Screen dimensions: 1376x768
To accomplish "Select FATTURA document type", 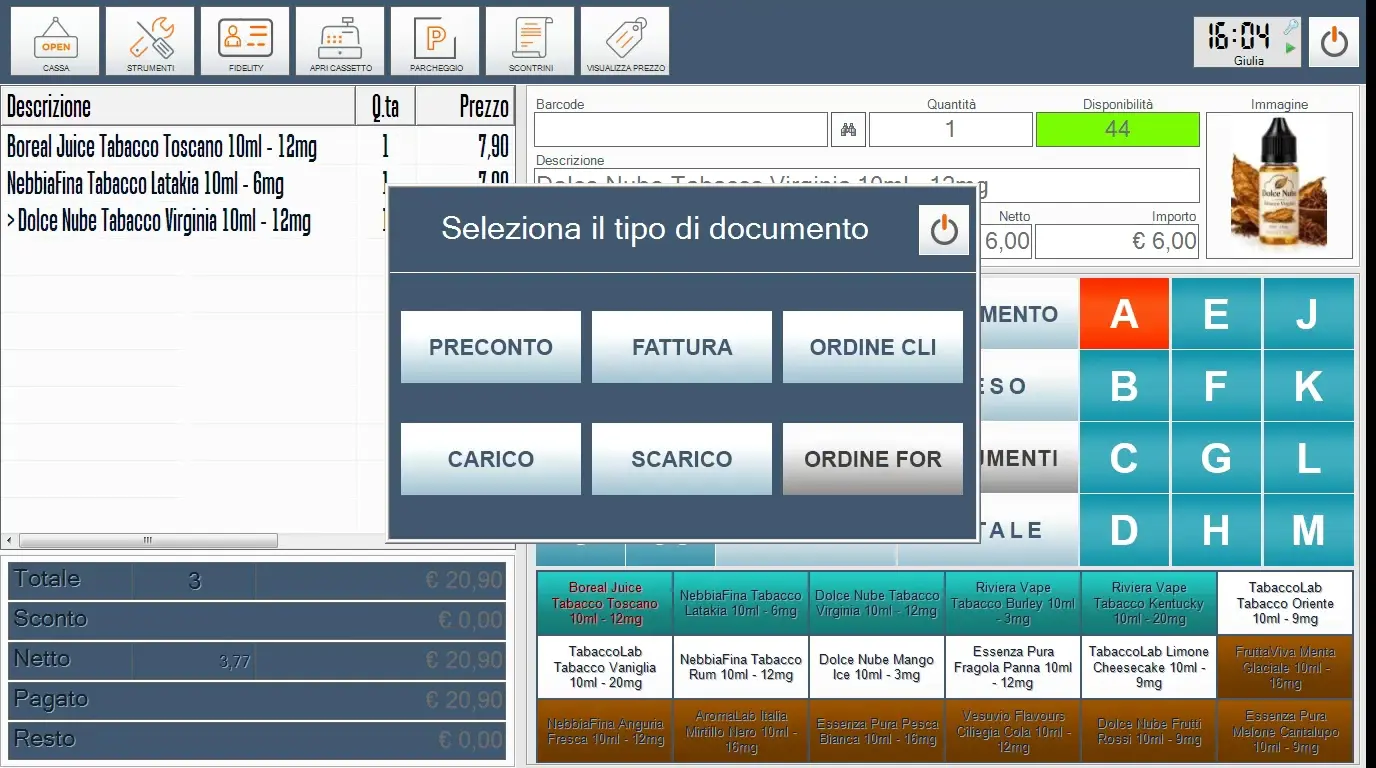I will click(x=682, y=347).
